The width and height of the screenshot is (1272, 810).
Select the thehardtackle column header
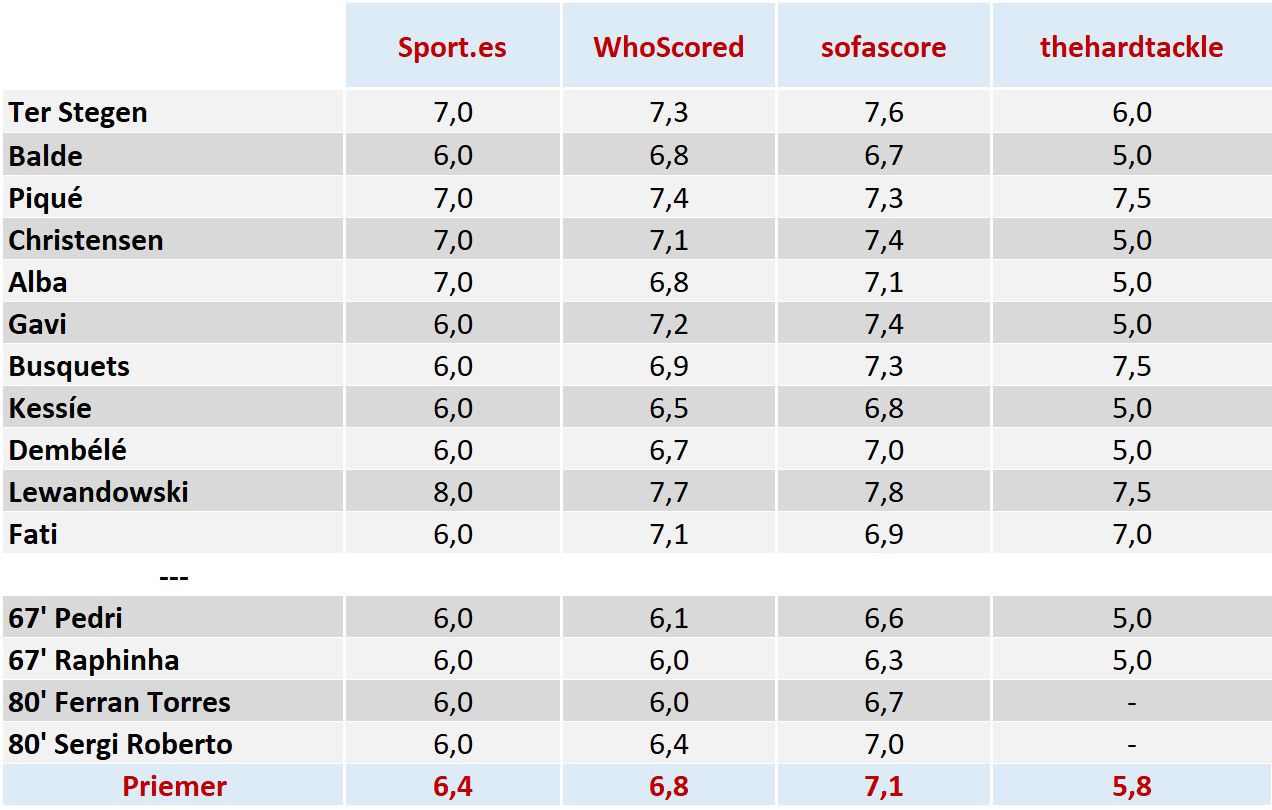tap(1131, 48)
